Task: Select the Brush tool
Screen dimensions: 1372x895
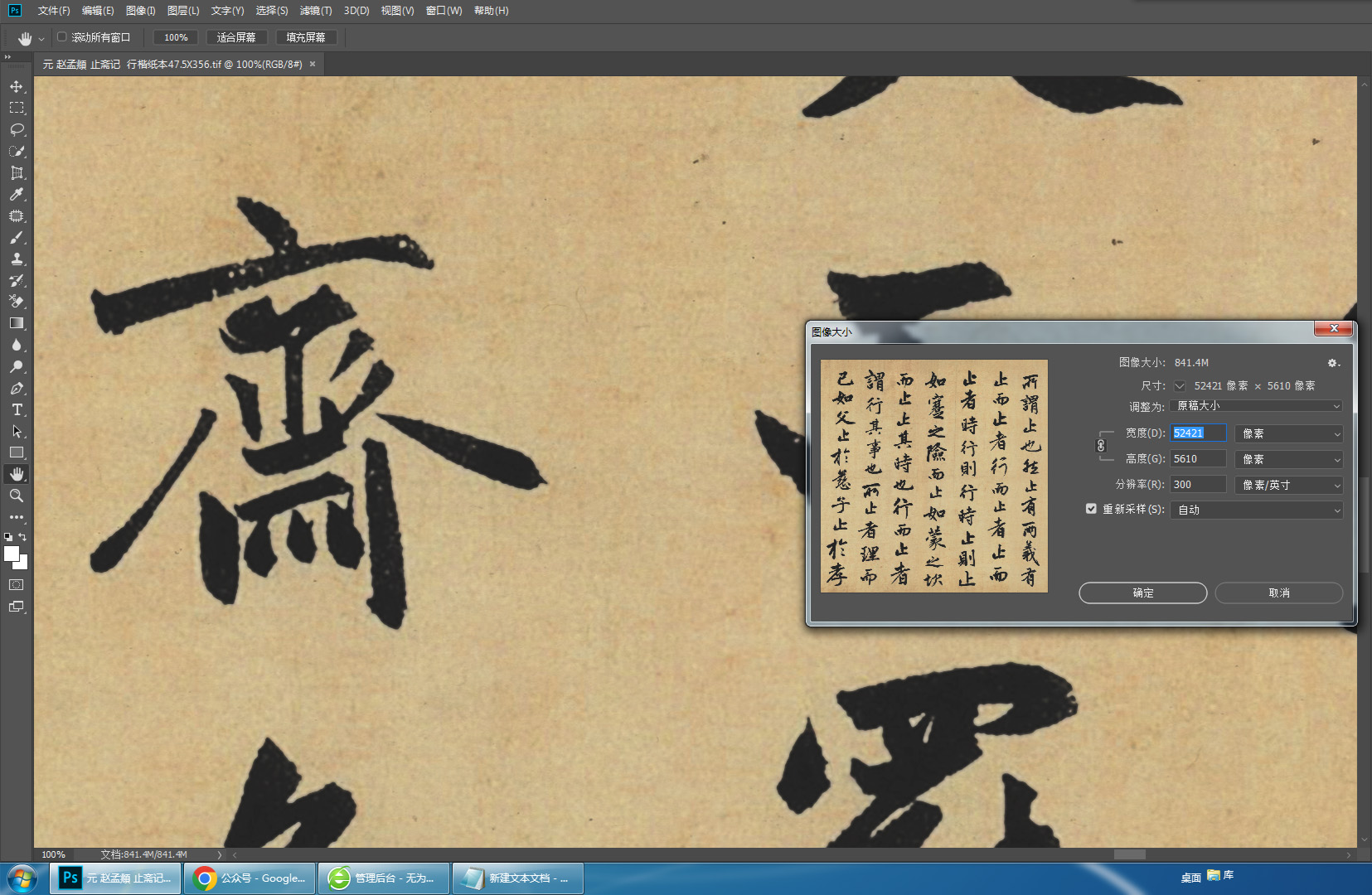Action: (17, 237)
